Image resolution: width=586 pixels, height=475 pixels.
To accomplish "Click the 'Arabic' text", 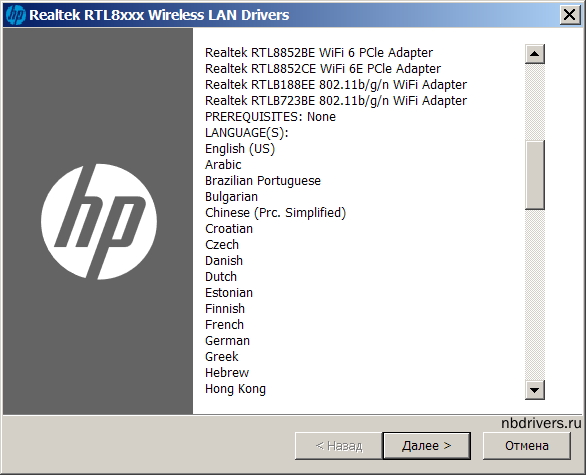I will tap(223, 165).
